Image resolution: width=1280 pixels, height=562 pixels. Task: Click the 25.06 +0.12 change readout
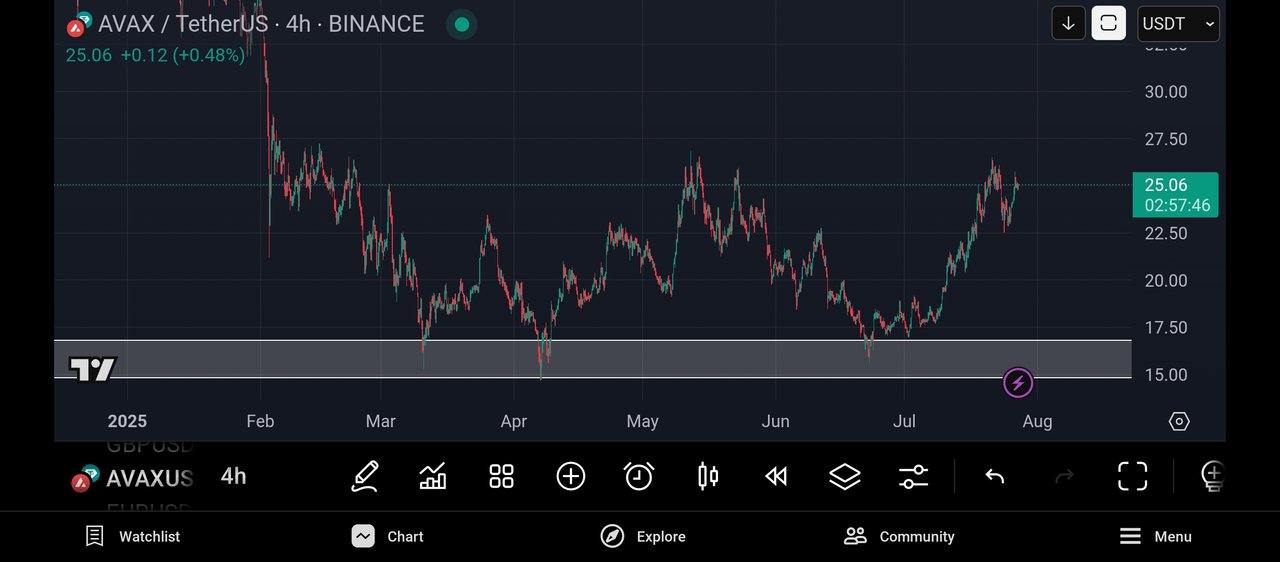[155, 56]
